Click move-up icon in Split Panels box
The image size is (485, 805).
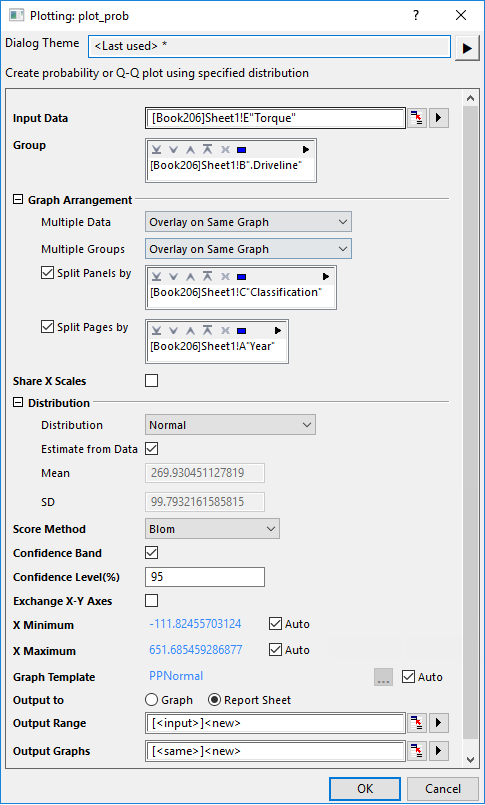click(190, 277)
